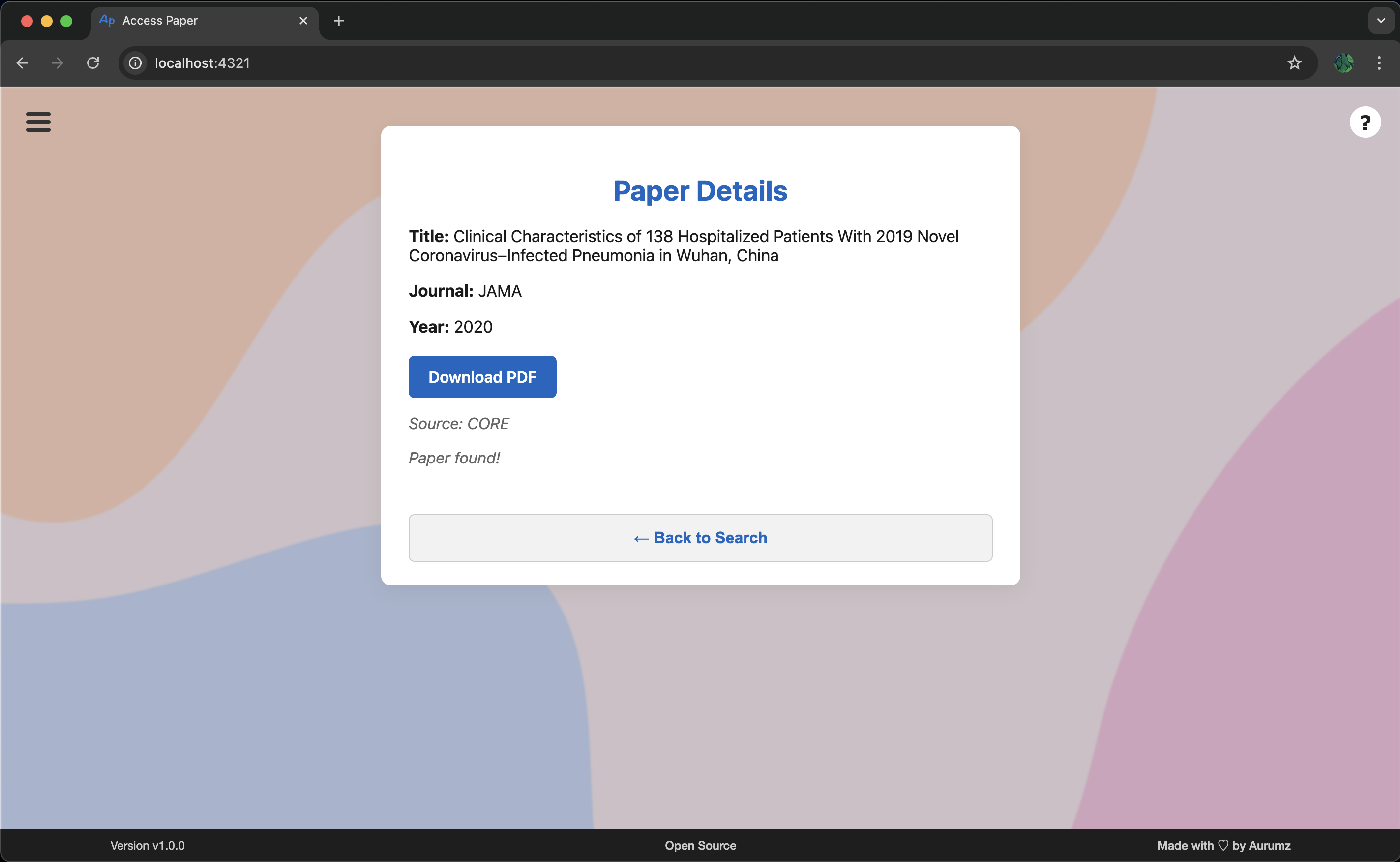Click the browser back arrow
1400x862 pixels.
(22, 62)
